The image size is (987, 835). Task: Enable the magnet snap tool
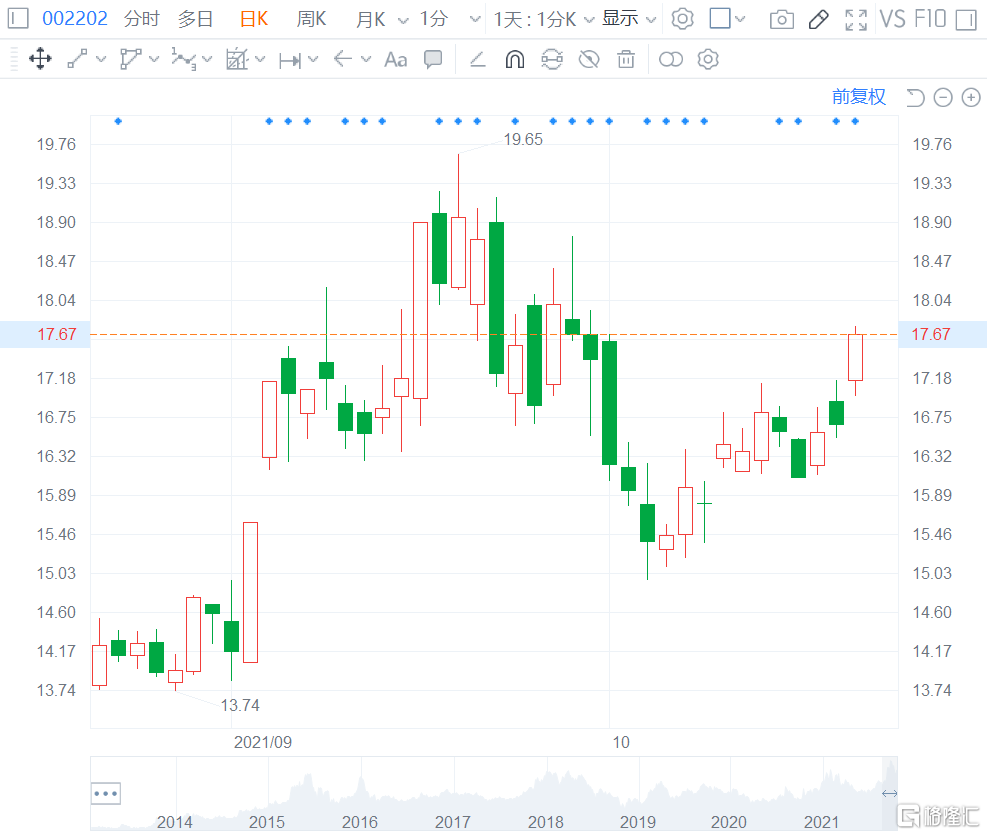514,60
